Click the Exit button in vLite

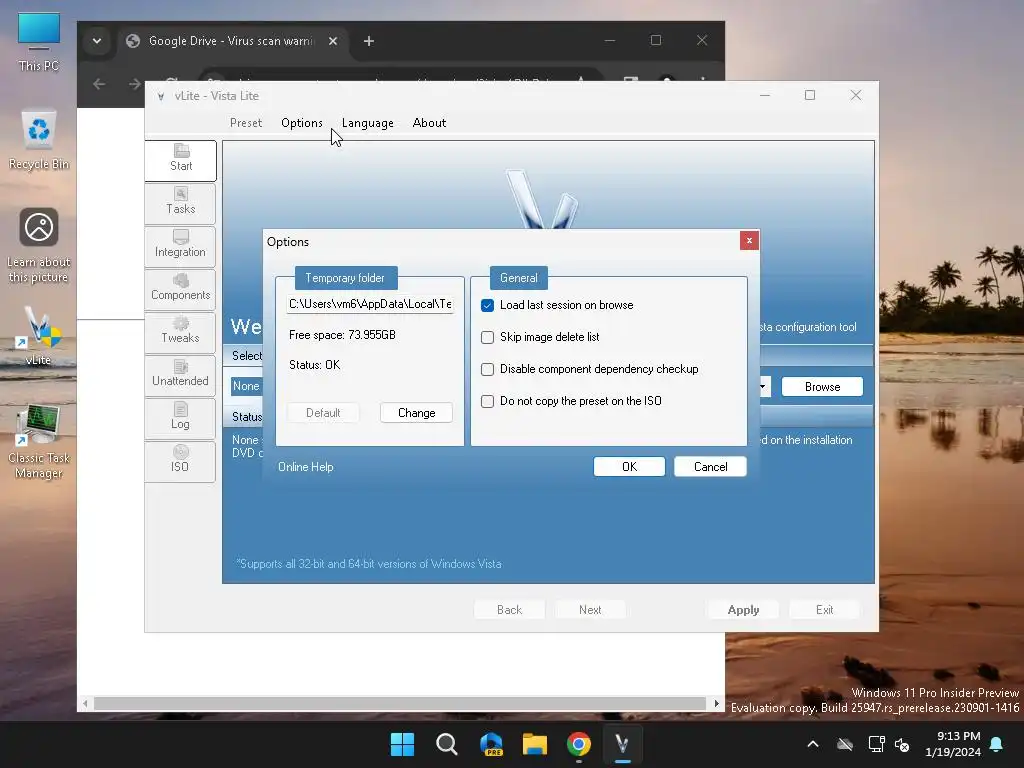[x=824, y=610]
